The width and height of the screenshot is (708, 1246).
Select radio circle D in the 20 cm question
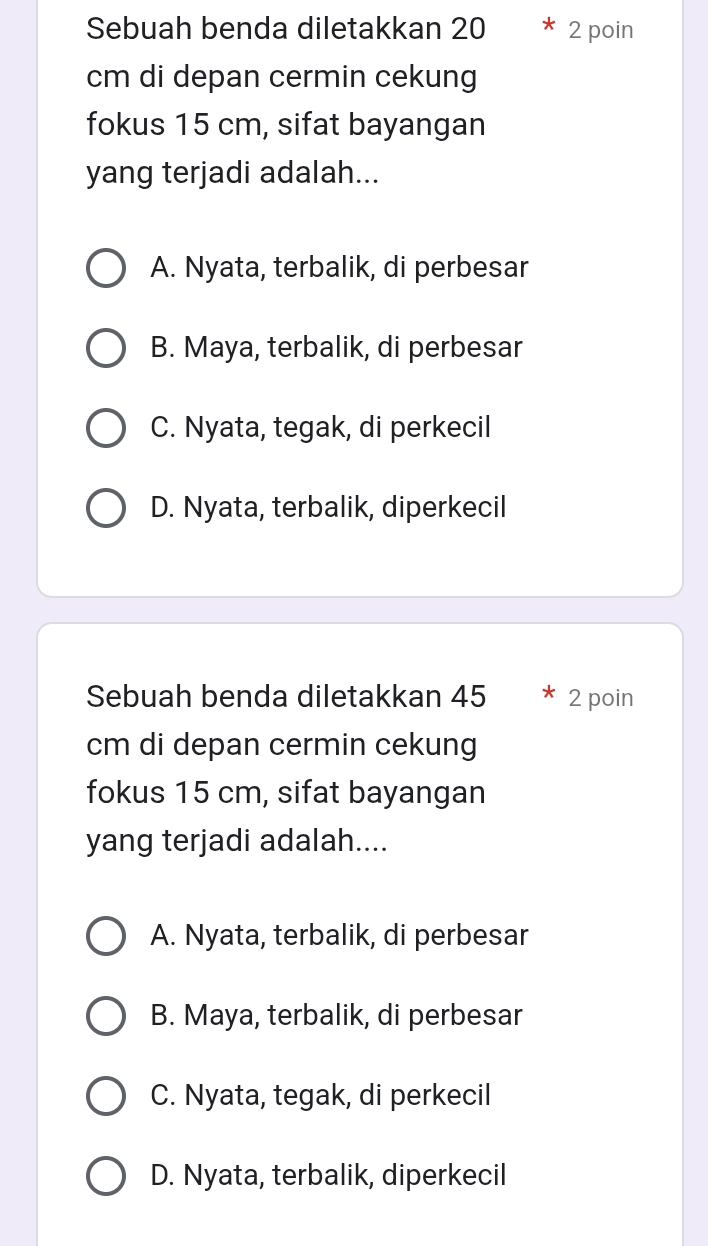point(106,508)
